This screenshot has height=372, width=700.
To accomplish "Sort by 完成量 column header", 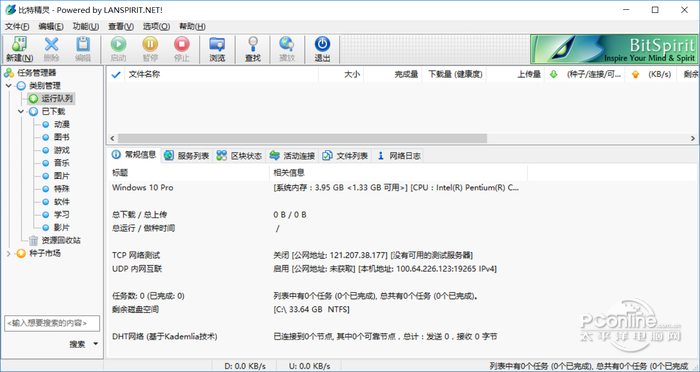I will 392,75.
